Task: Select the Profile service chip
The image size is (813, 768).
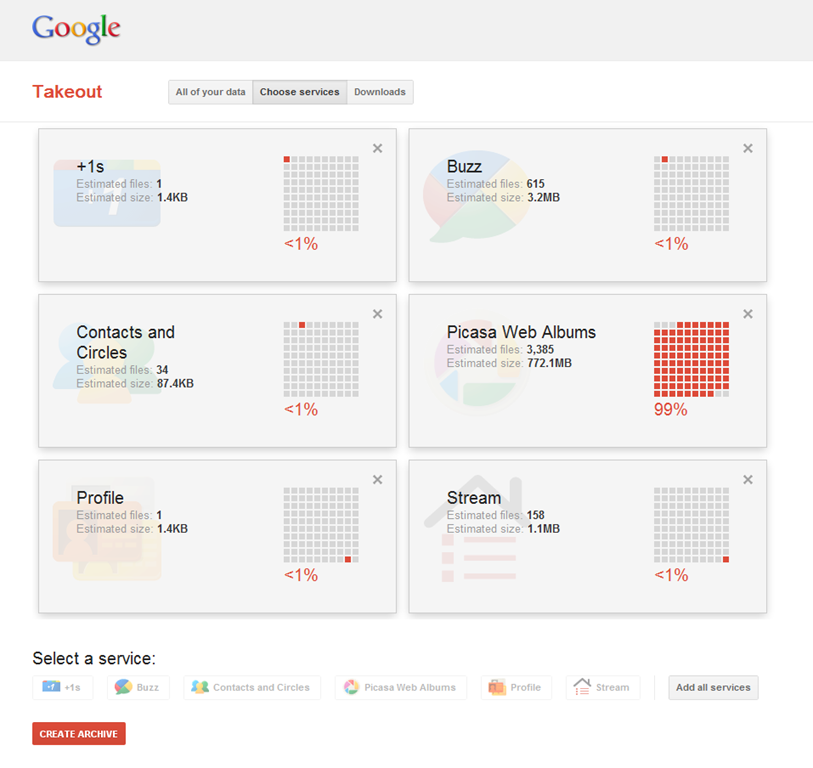Action: [515, 688]
